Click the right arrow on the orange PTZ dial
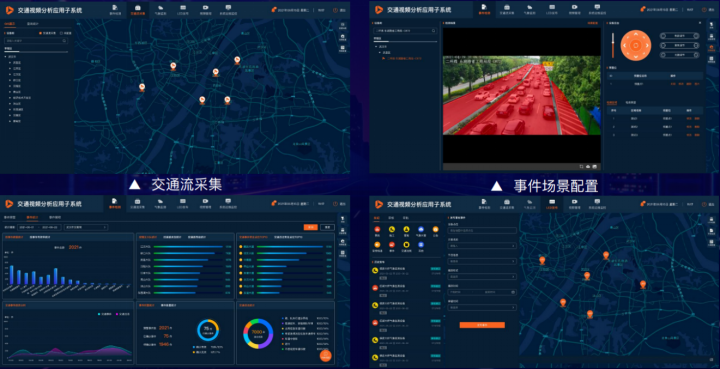 [647, 45]
